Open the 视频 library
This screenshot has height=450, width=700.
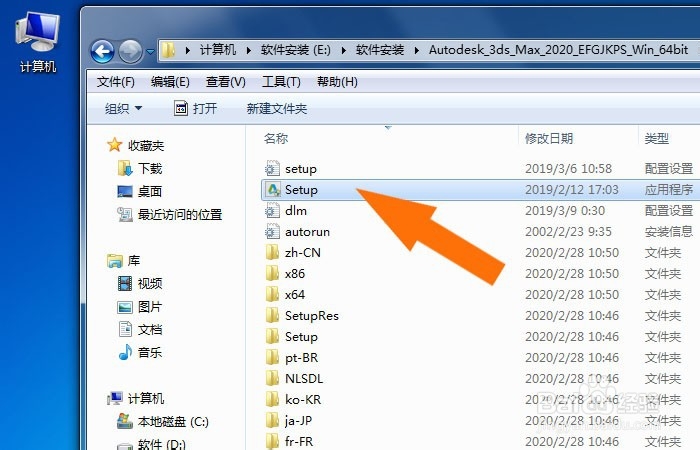(x=150, y=283)
